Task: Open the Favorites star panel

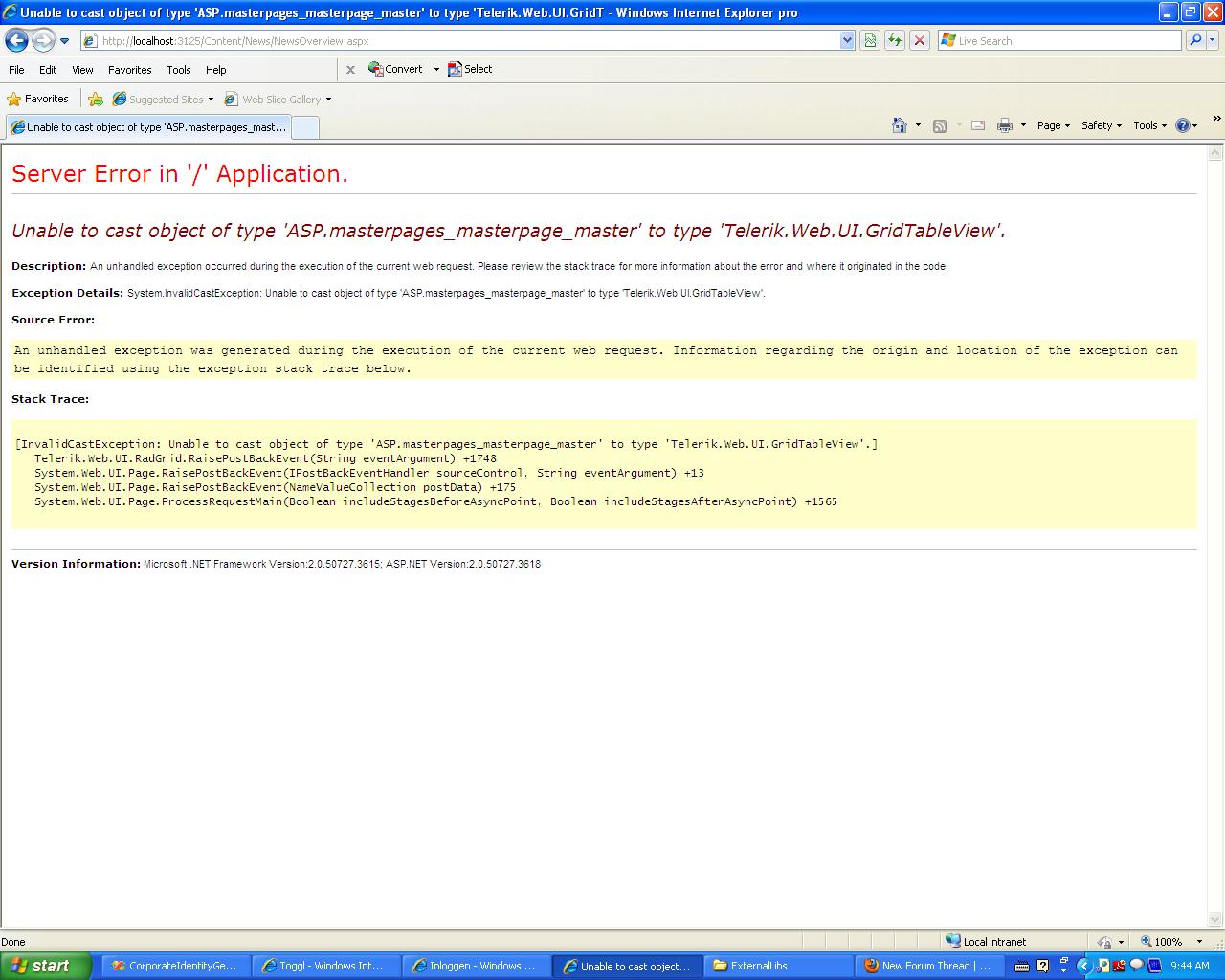Action: [38, 99]
